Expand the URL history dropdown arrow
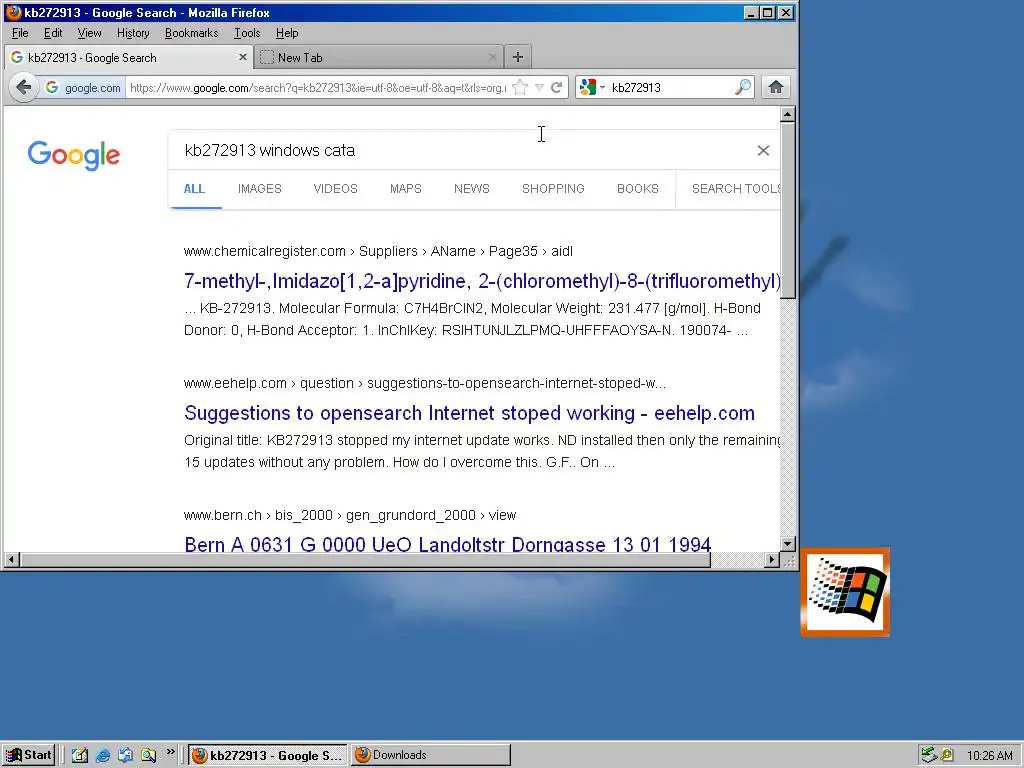Viewport: 1024px width, 768px height. pos(539,88)
